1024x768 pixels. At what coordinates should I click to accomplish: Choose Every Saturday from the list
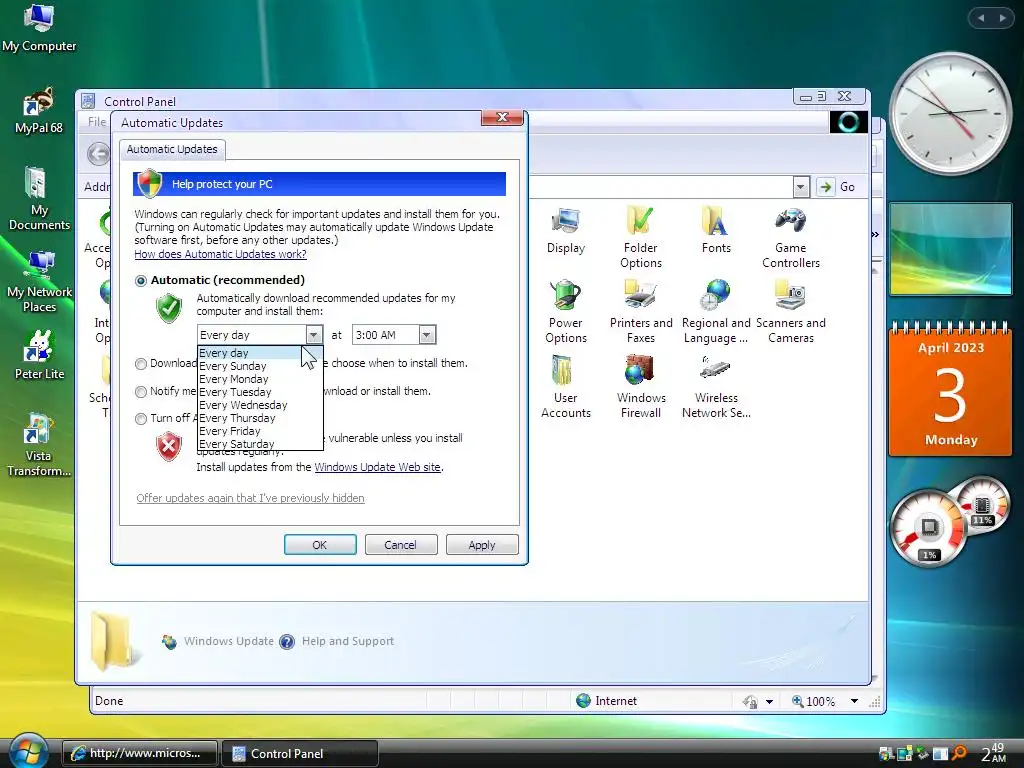[x=260, y=444]
